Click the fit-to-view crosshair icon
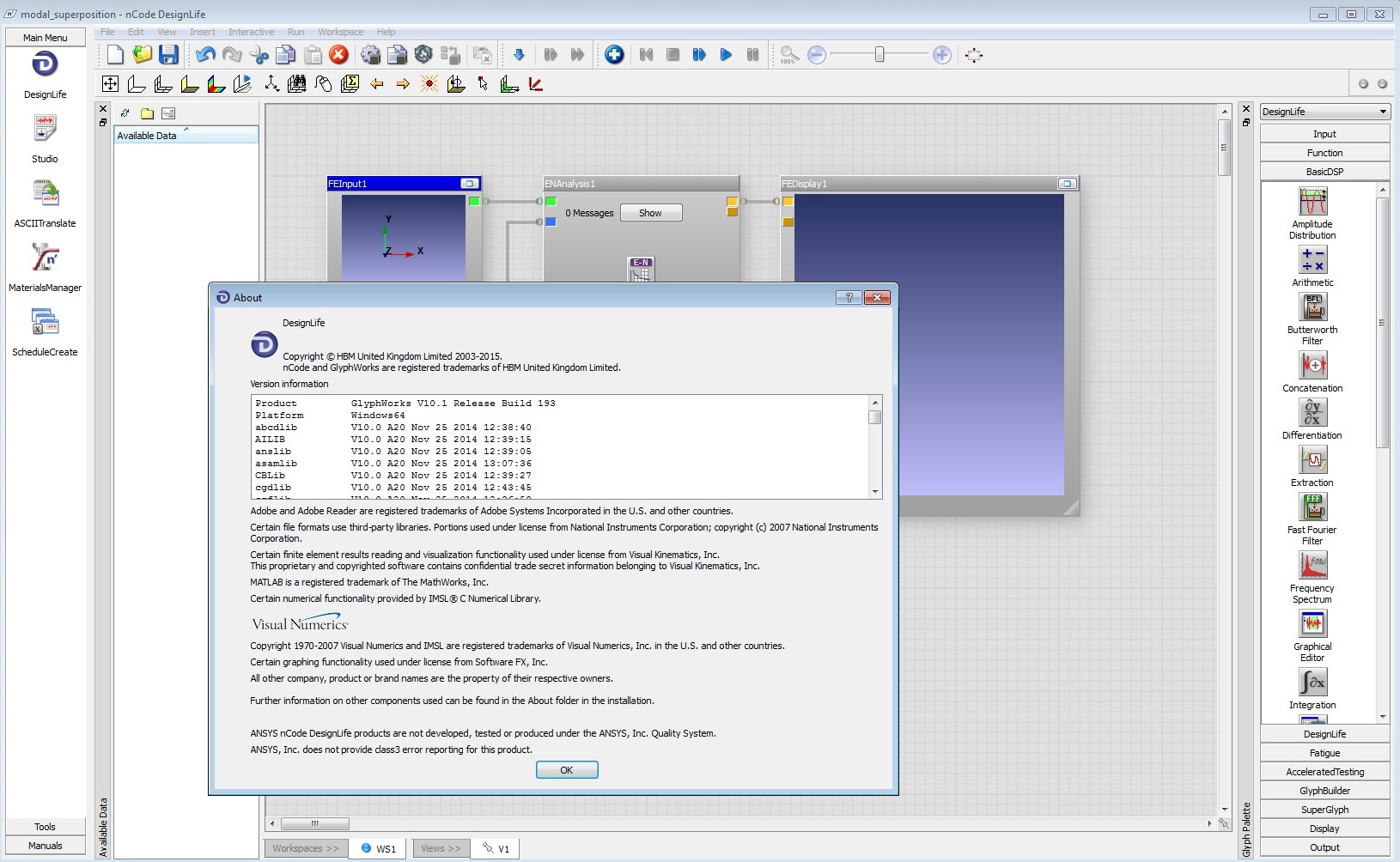The width and height of the screenshot is (1400, 862). [973, 55]
